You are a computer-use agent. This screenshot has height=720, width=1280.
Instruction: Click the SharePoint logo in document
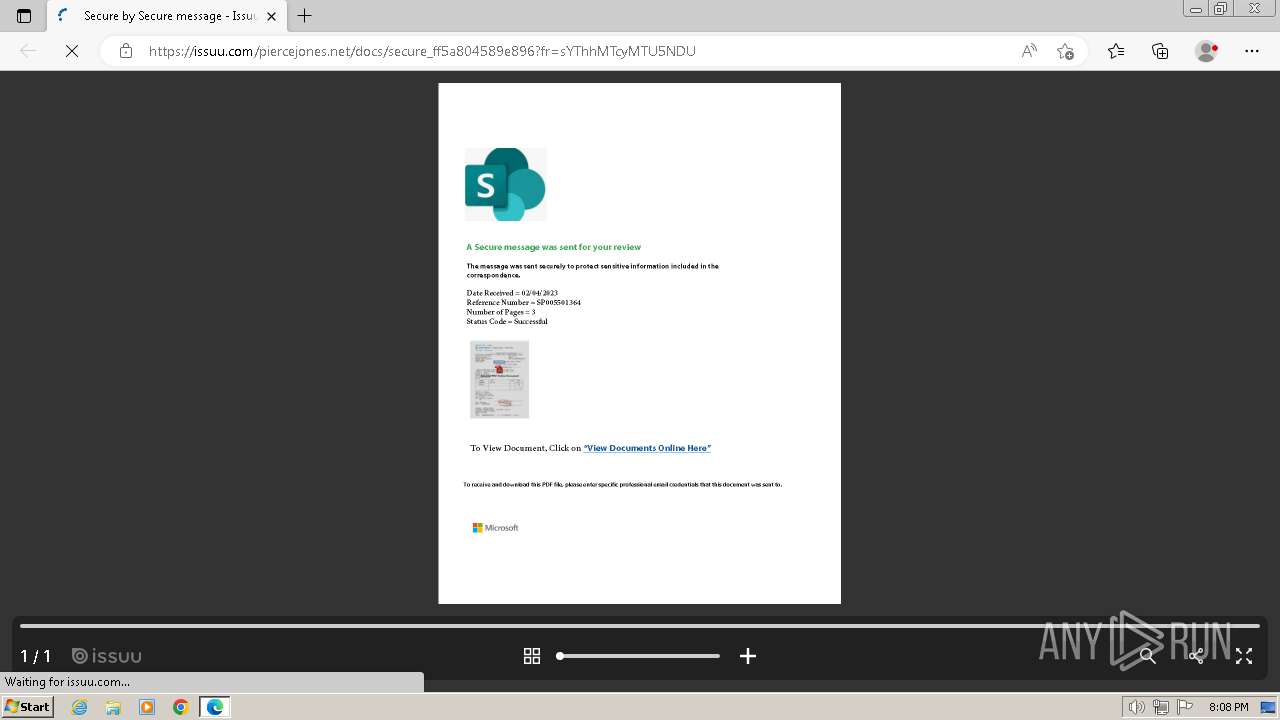pyautogui.click(x=506, y=184)
